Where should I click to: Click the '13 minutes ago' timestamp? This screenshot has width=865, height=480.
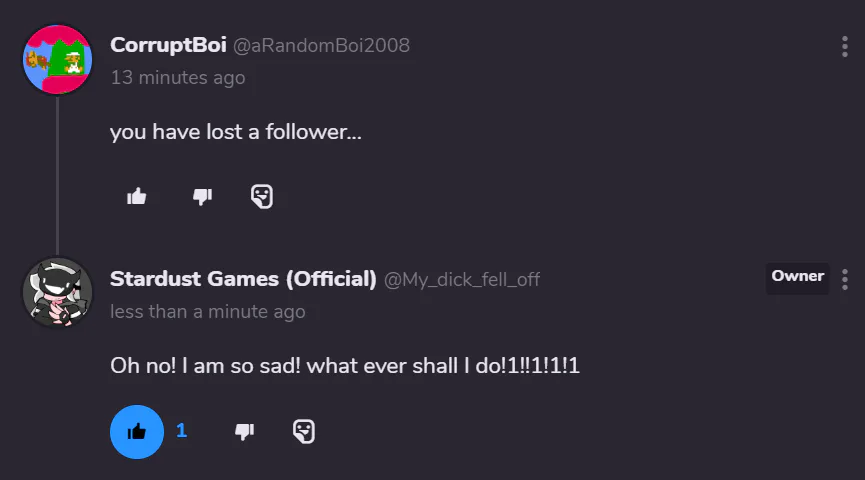pos(177,77)
